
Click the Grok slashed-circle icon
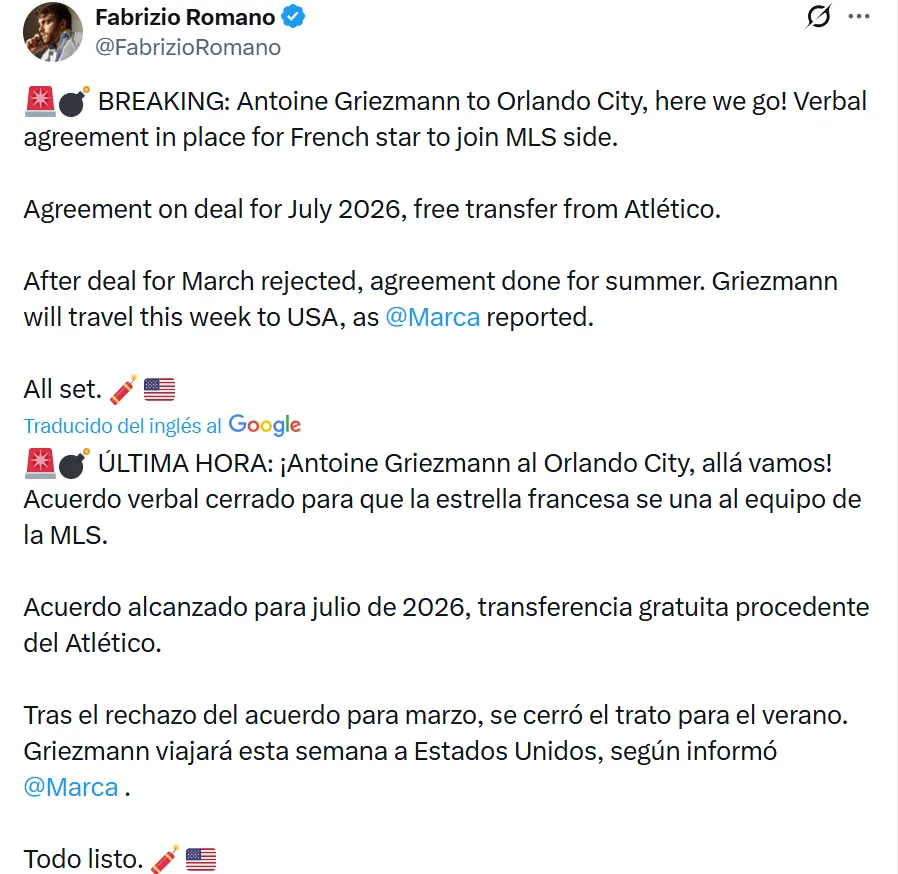click(x=818, y=17)
